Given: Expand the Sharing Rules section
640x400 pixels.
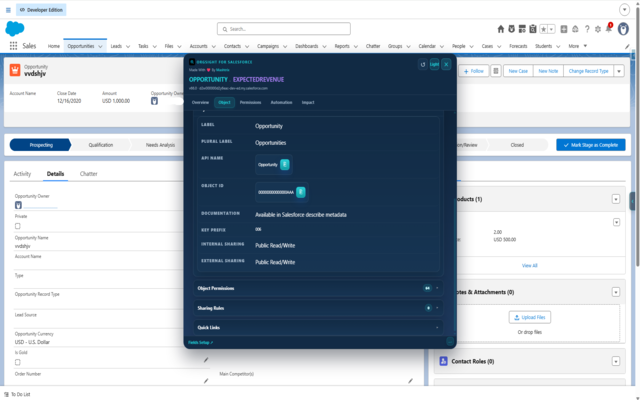Looking at the screenshot, I should click(318, 308).
